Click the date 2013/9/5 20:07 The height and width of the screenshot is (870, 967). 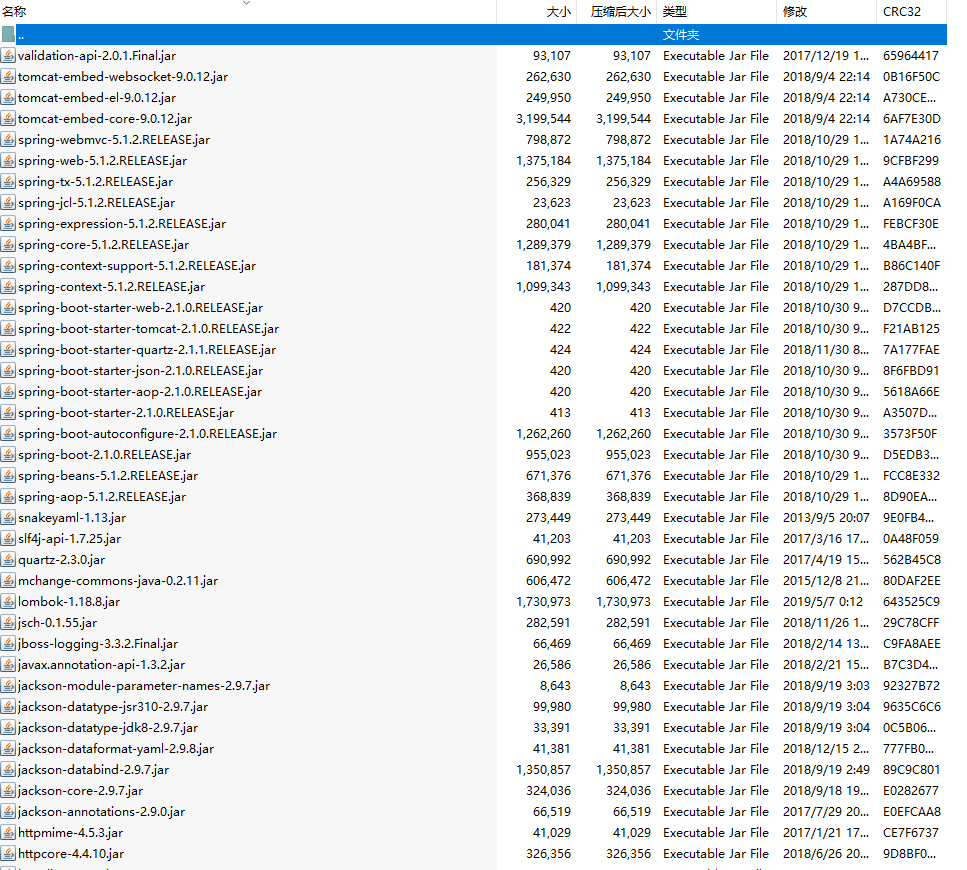[x=826, y=517]
